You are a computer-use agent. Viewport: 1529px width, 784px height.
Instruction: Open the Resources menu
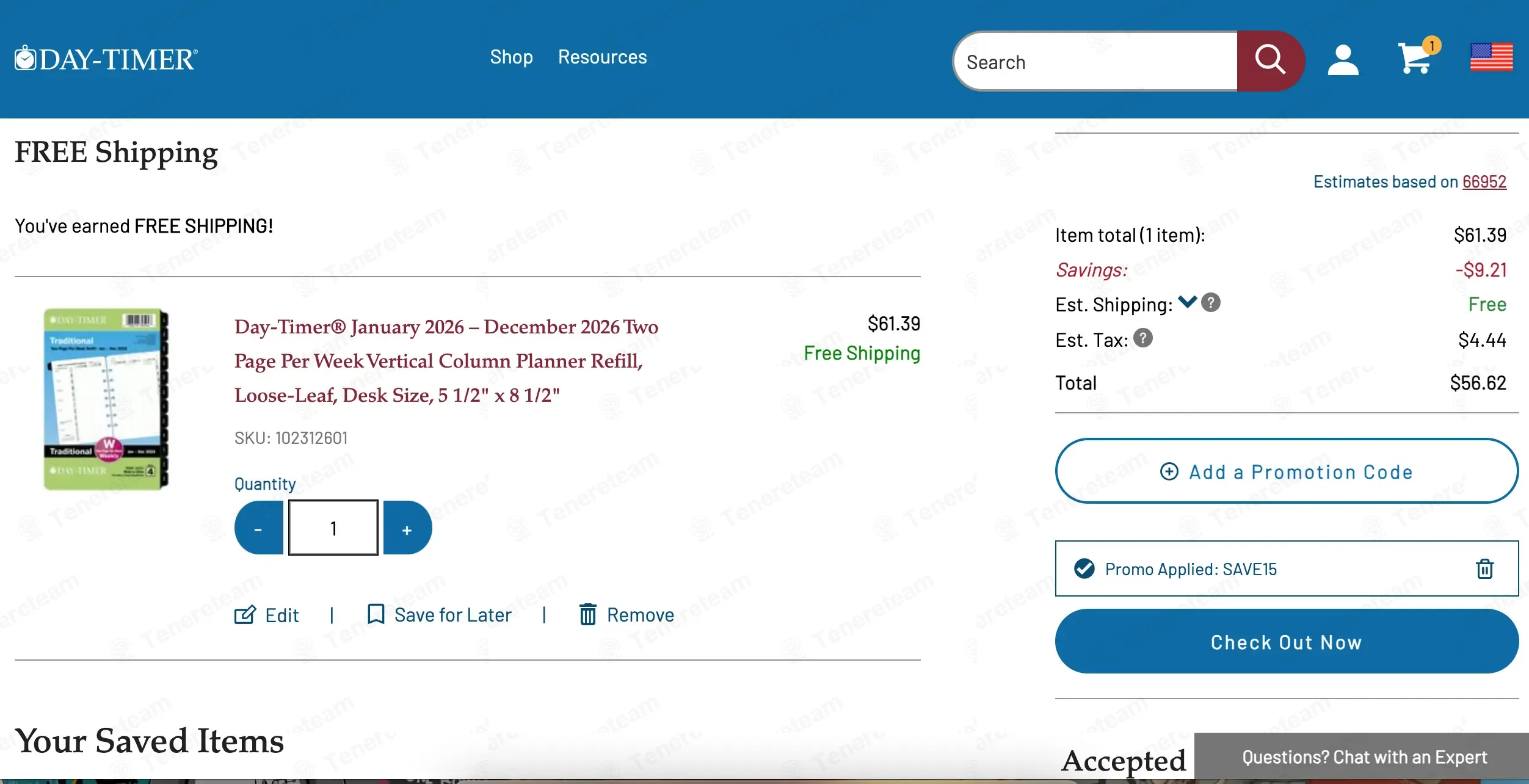click(602, 57)
